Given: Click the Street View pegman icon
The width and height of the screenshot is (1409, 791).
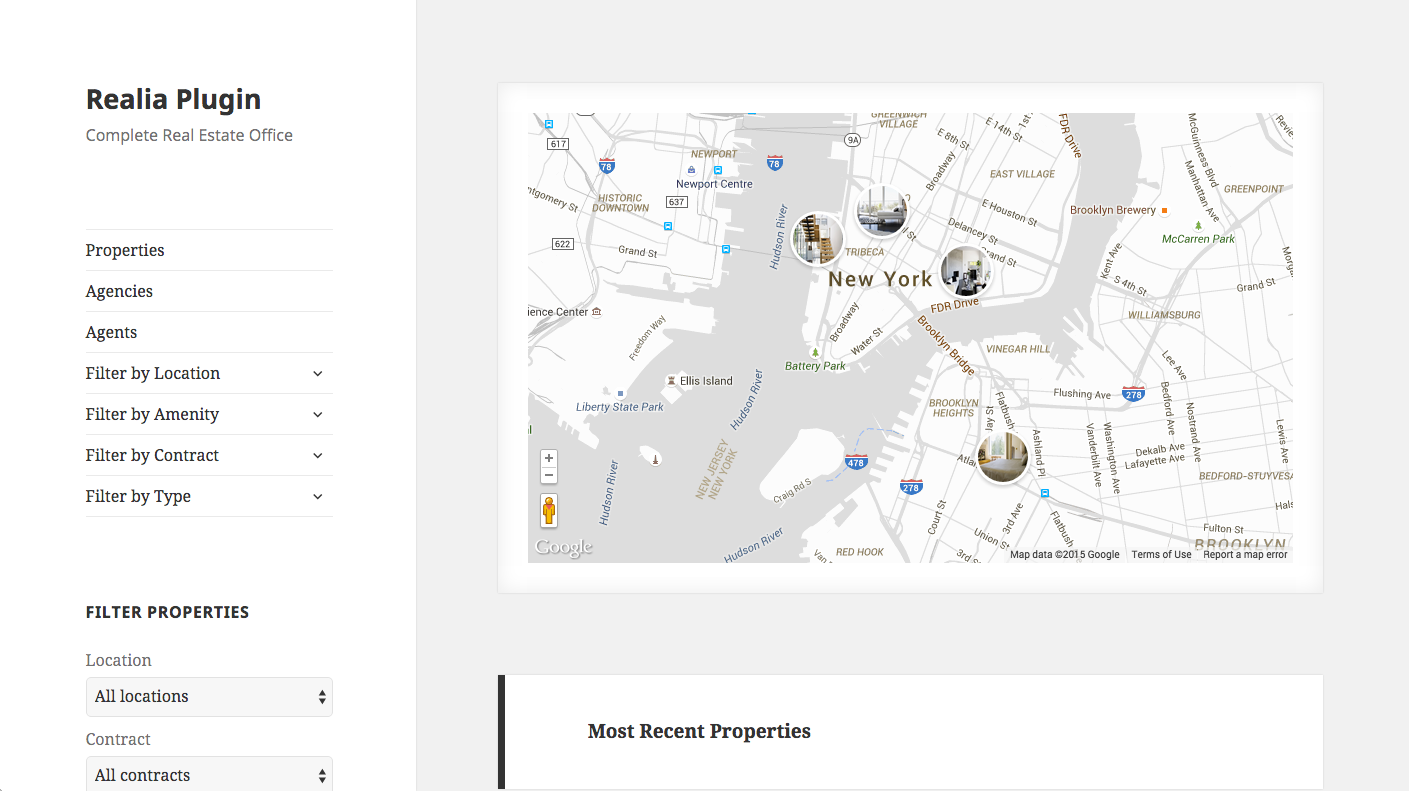Looking at the screenshot, I should (549, 510).
